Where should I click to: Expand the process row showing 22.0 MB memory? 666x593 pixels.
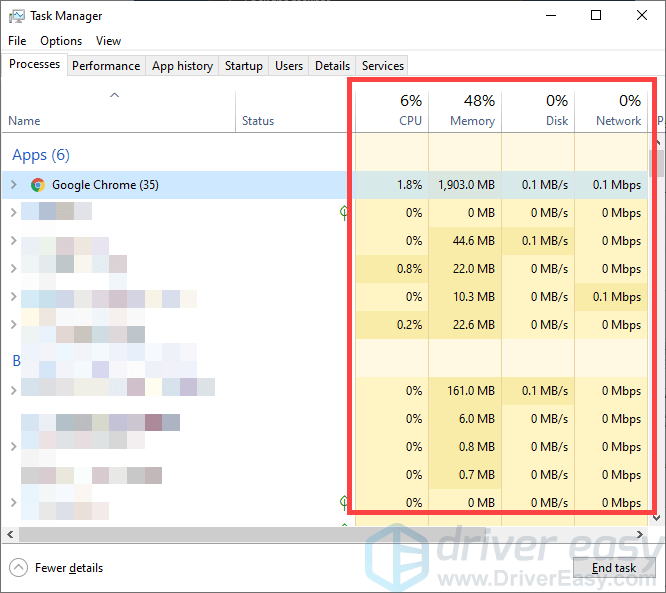(x=14, y=268)
